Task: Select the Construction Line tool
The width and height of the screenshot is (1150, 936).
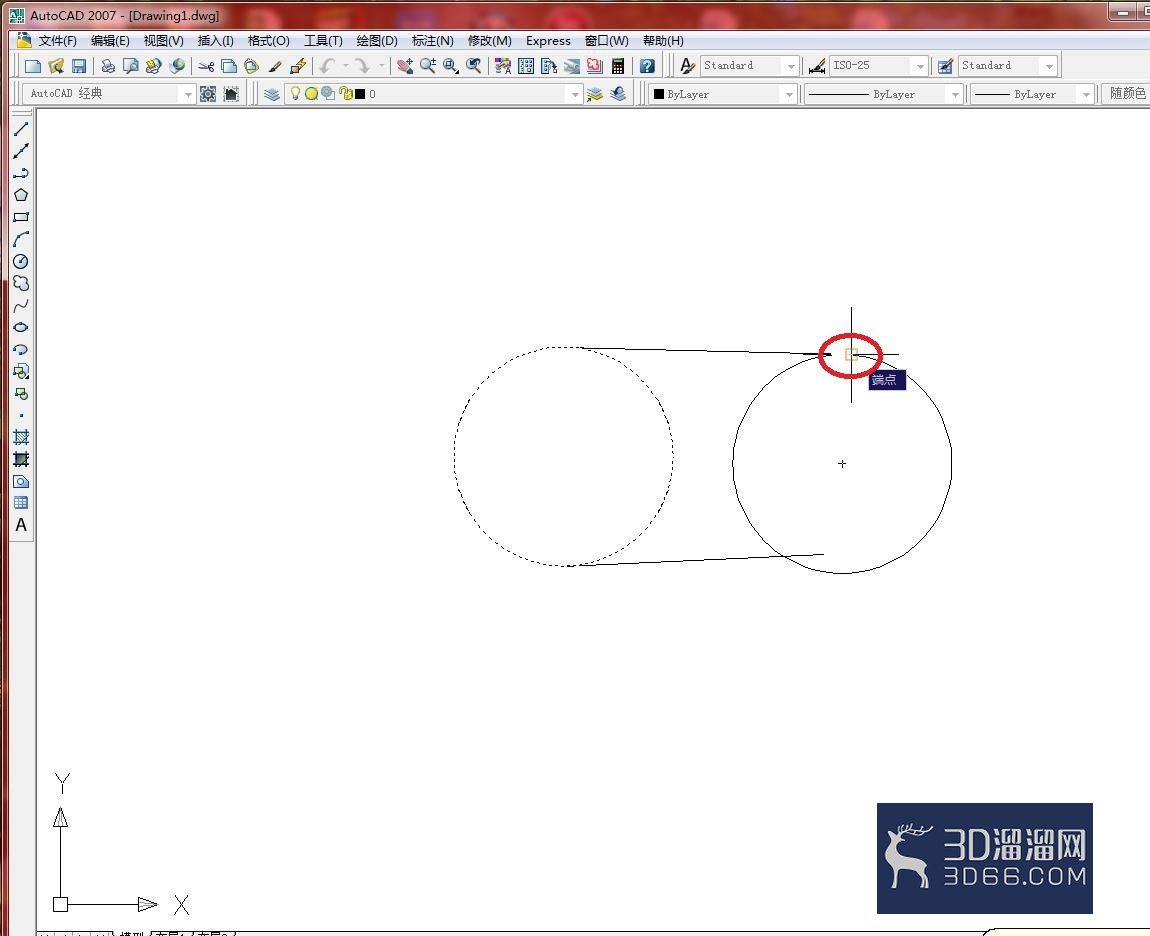Action: tap(21, 151)
